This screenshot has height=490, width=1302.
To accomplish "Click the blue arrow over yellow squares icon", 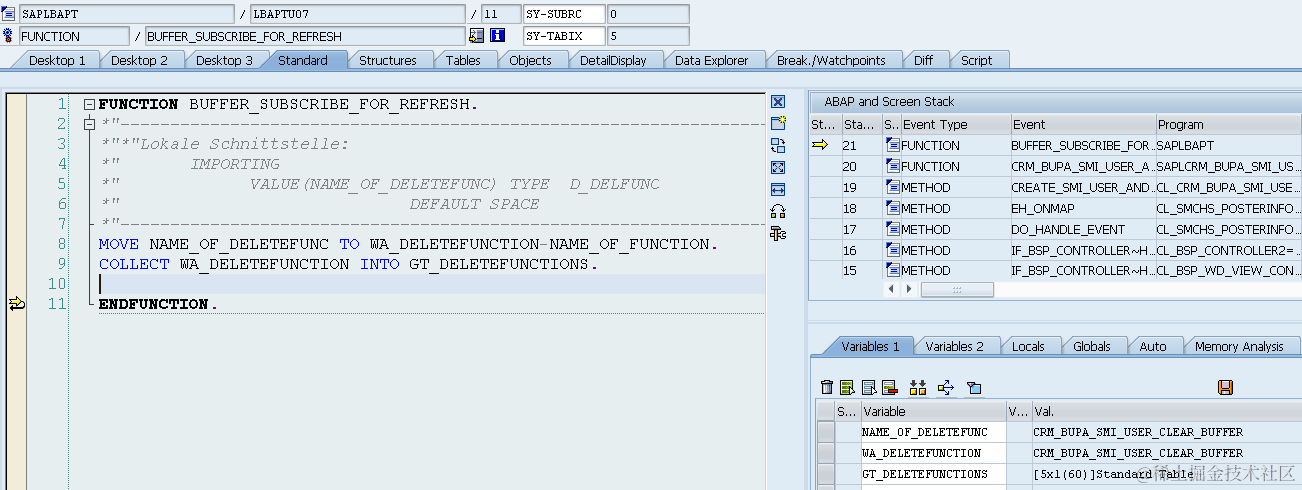I will pyautogui.click(x=946, y=387).
